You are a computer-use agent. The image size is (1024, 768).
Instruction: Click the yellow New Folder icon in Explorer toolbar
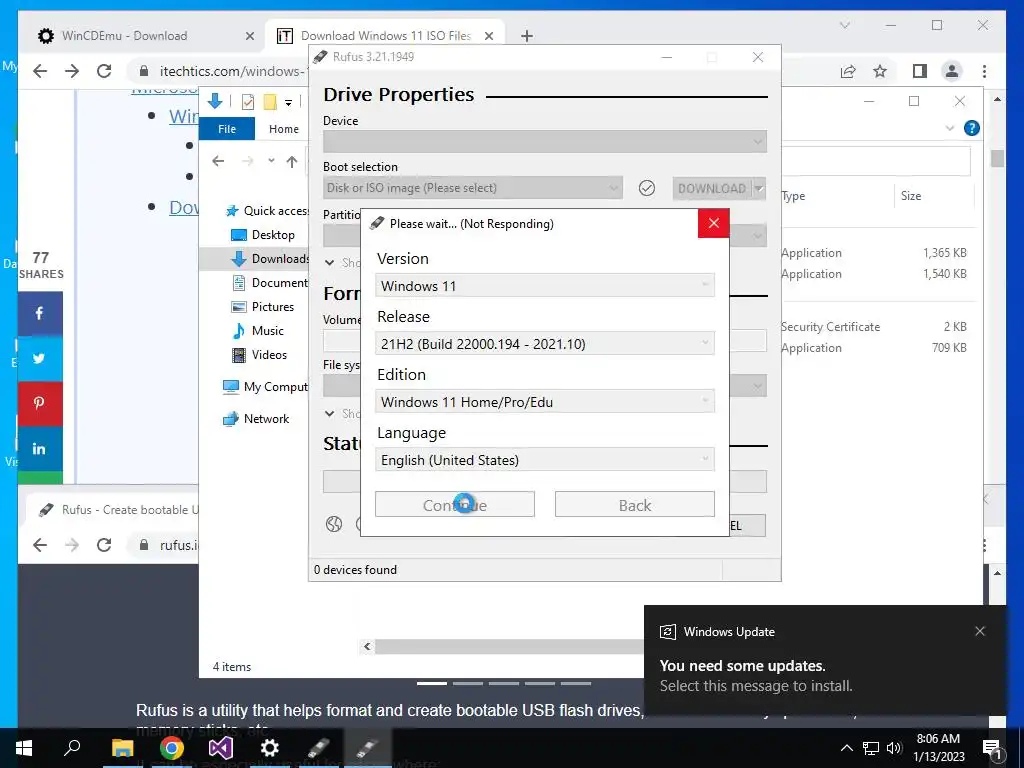pyautogui.click(x=270, y=102)
